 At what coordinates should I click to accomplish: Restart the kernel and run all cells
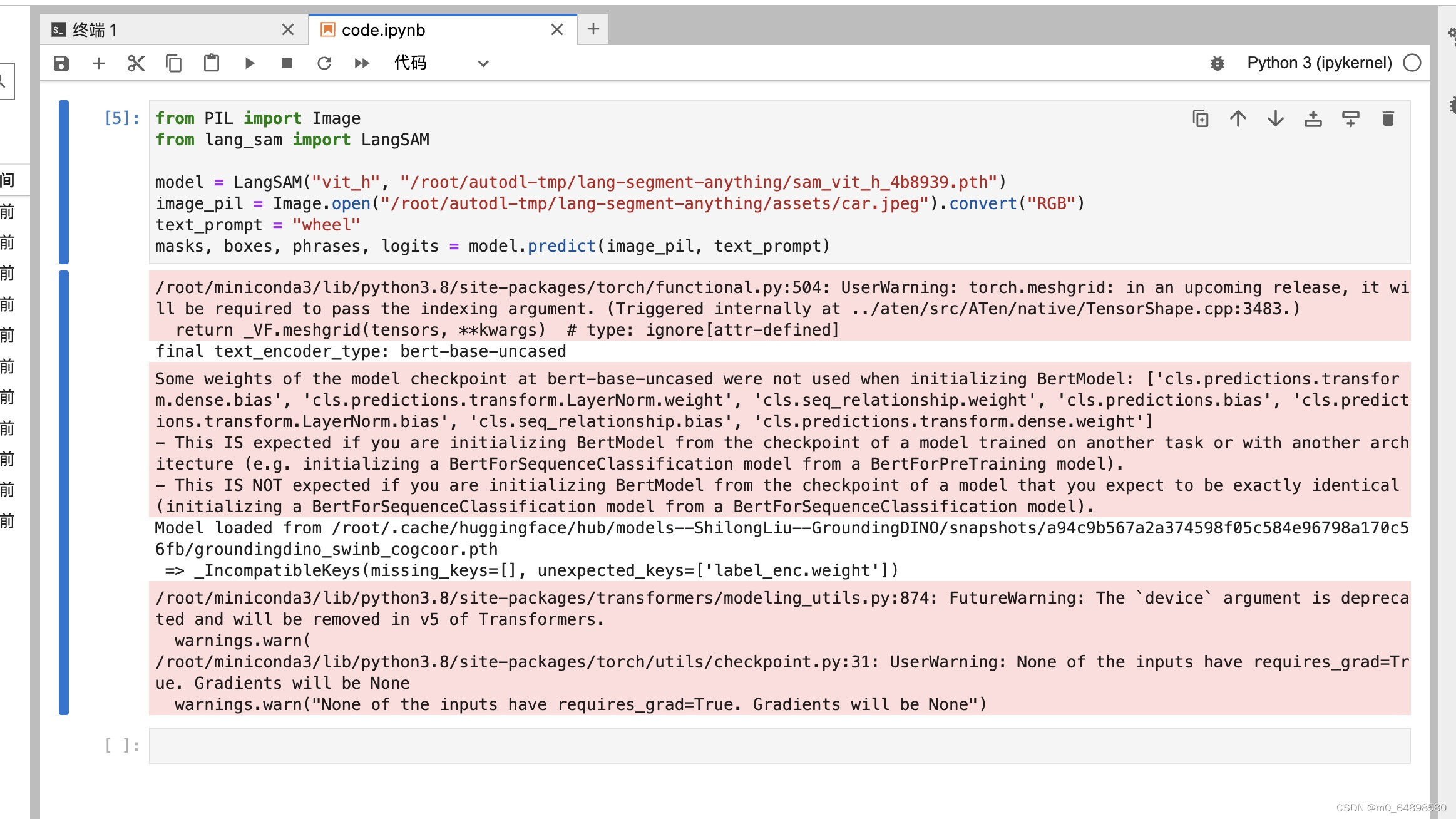click(x=362, y=63)
